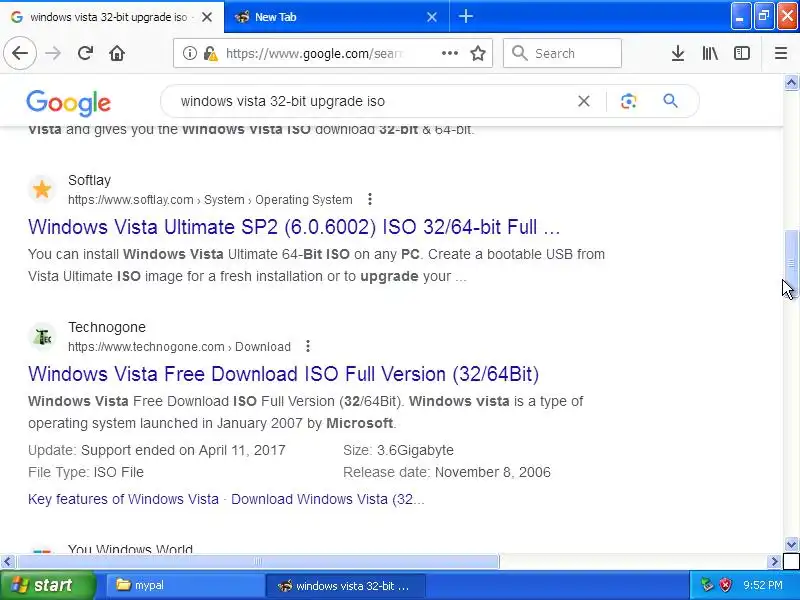Image resolution: width=800 pixels, height=600 pixels.
Task: Click the horizontal scrollbar left arrow
Action: pyautogui.click(x=7, y=562)
